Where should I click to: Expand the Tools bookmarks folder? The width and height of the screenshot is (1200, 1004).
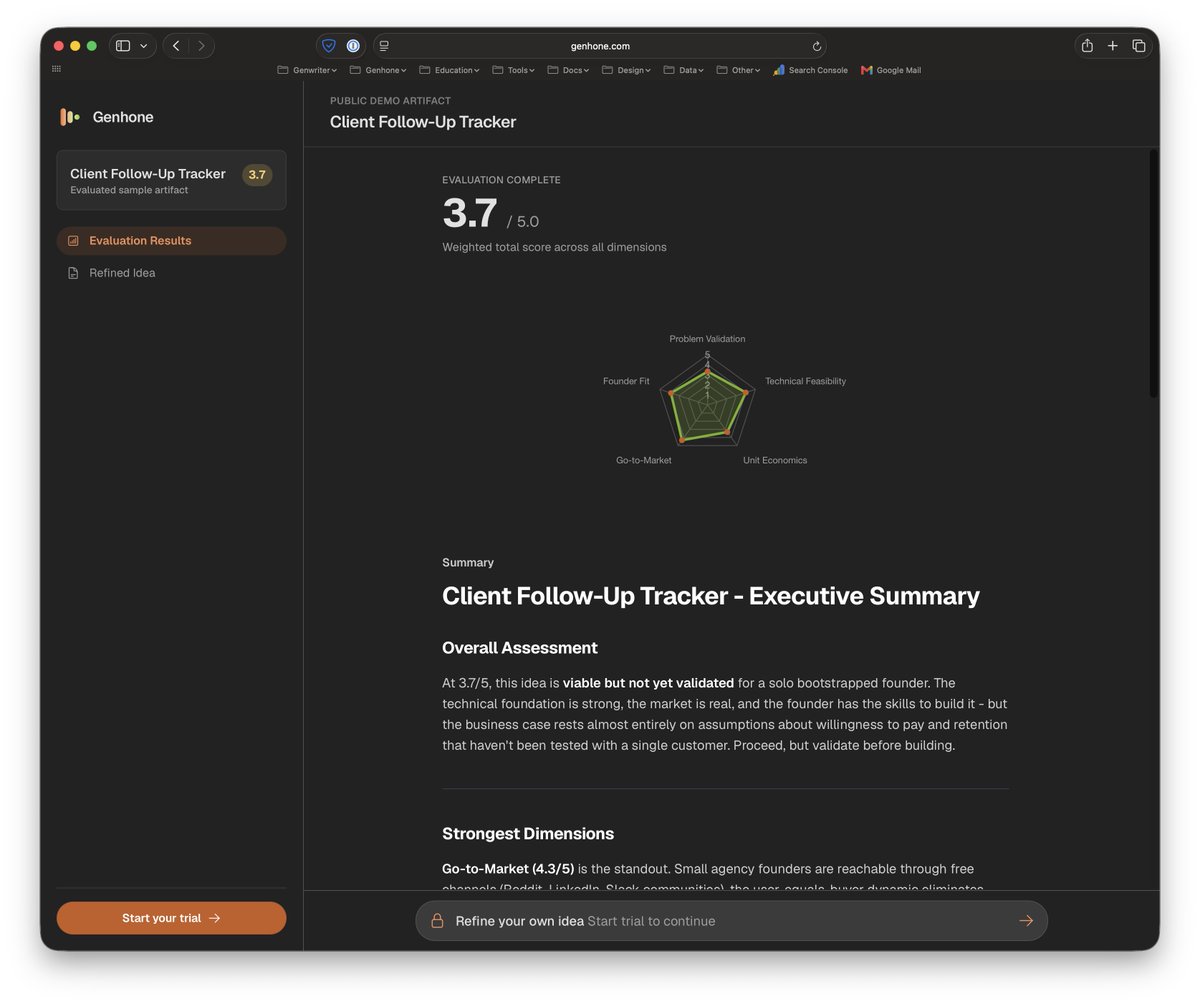pyautogui.click(x=513, y=70)
